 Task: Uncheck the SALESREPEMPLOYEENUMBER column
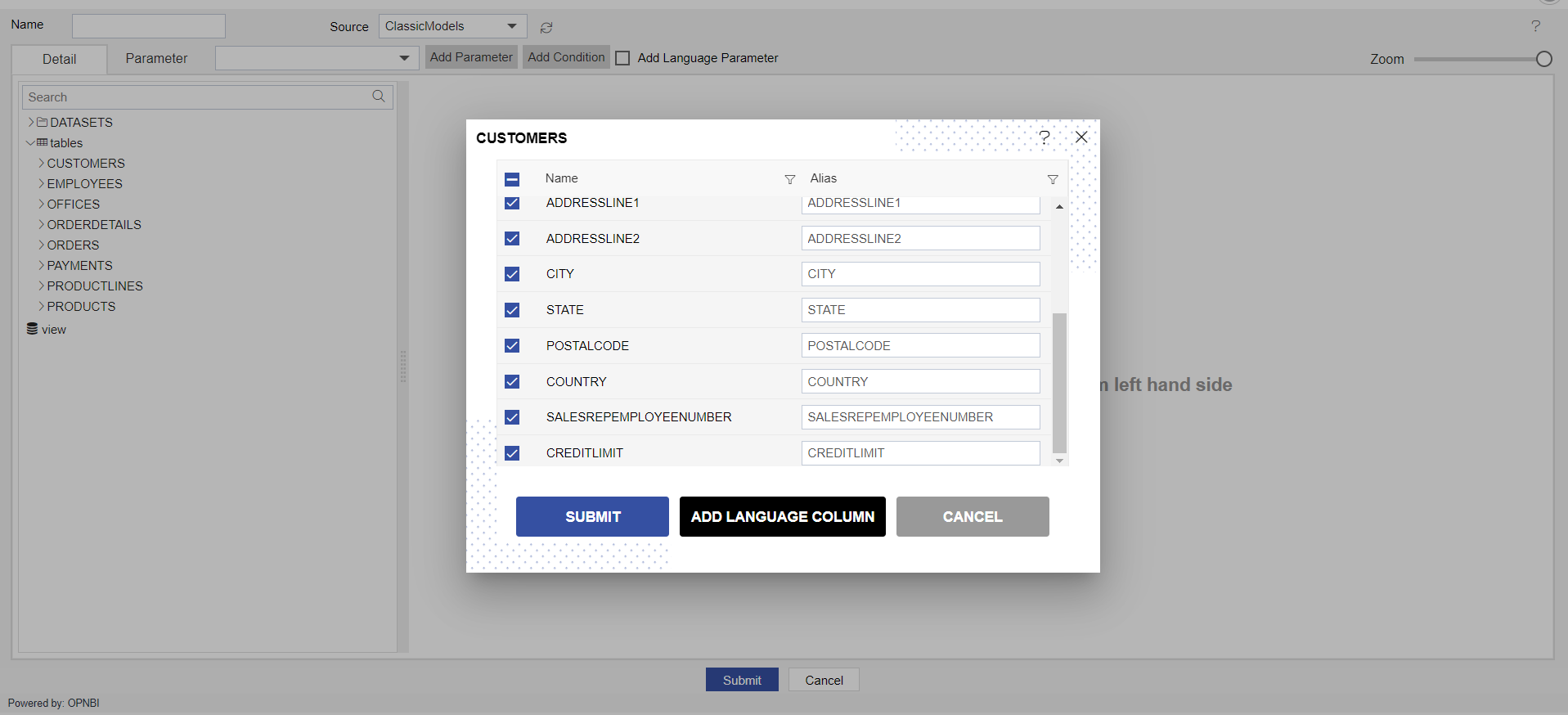[x=512, y=417]
